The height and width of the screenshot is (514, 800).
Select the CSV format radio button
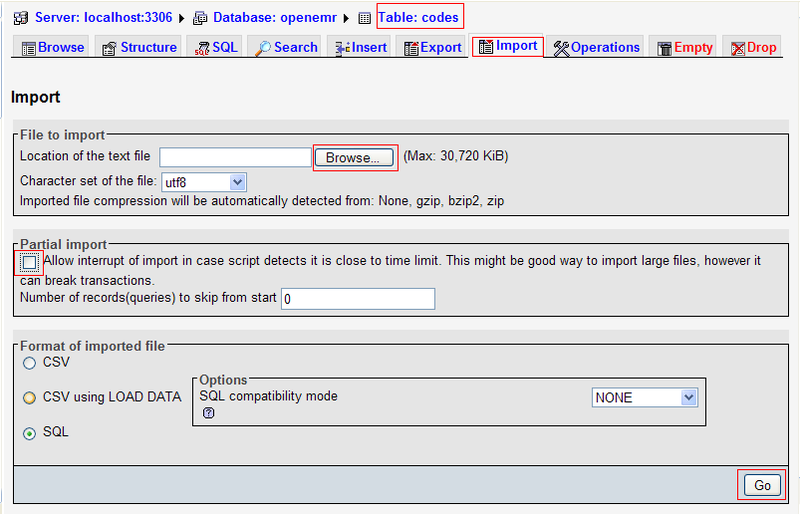29,362
